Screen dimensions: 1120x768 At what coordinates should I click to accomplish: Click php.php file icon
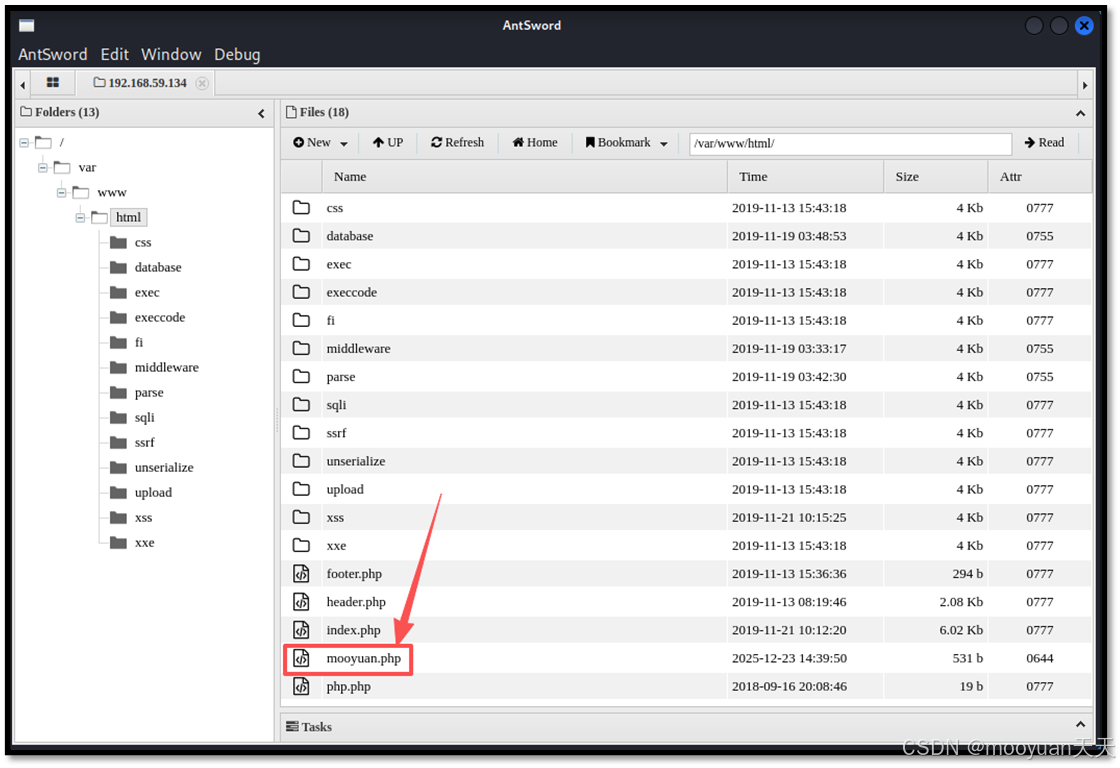301,687
